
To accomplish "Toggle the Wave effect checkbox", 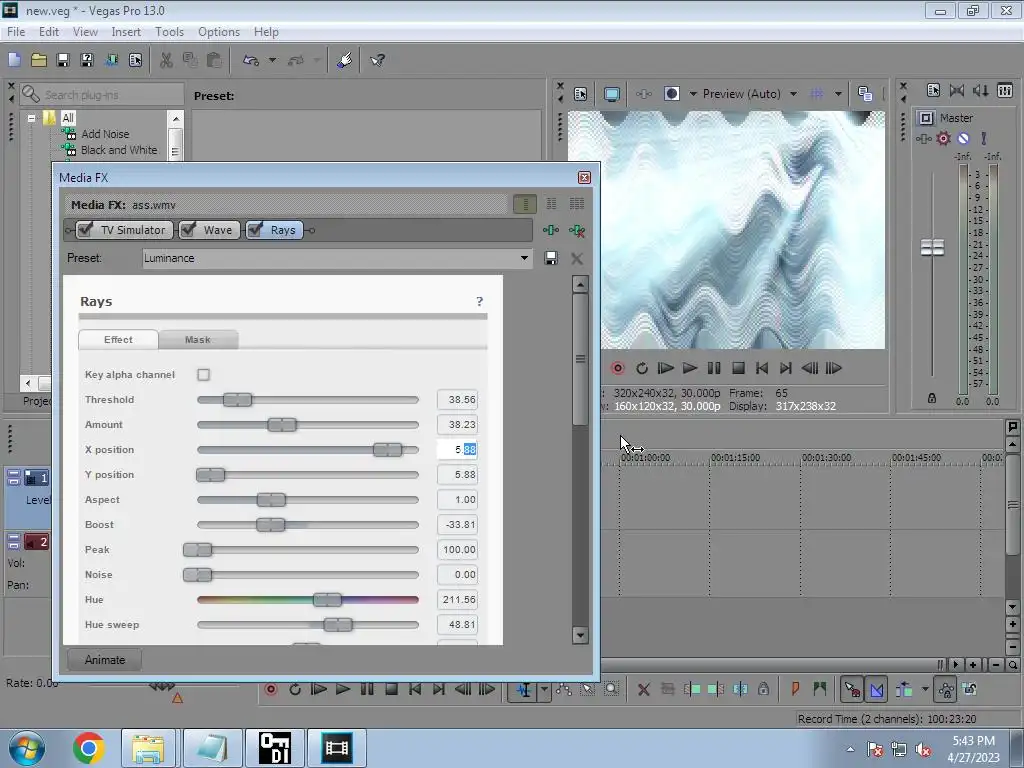I will pos(189,229).
